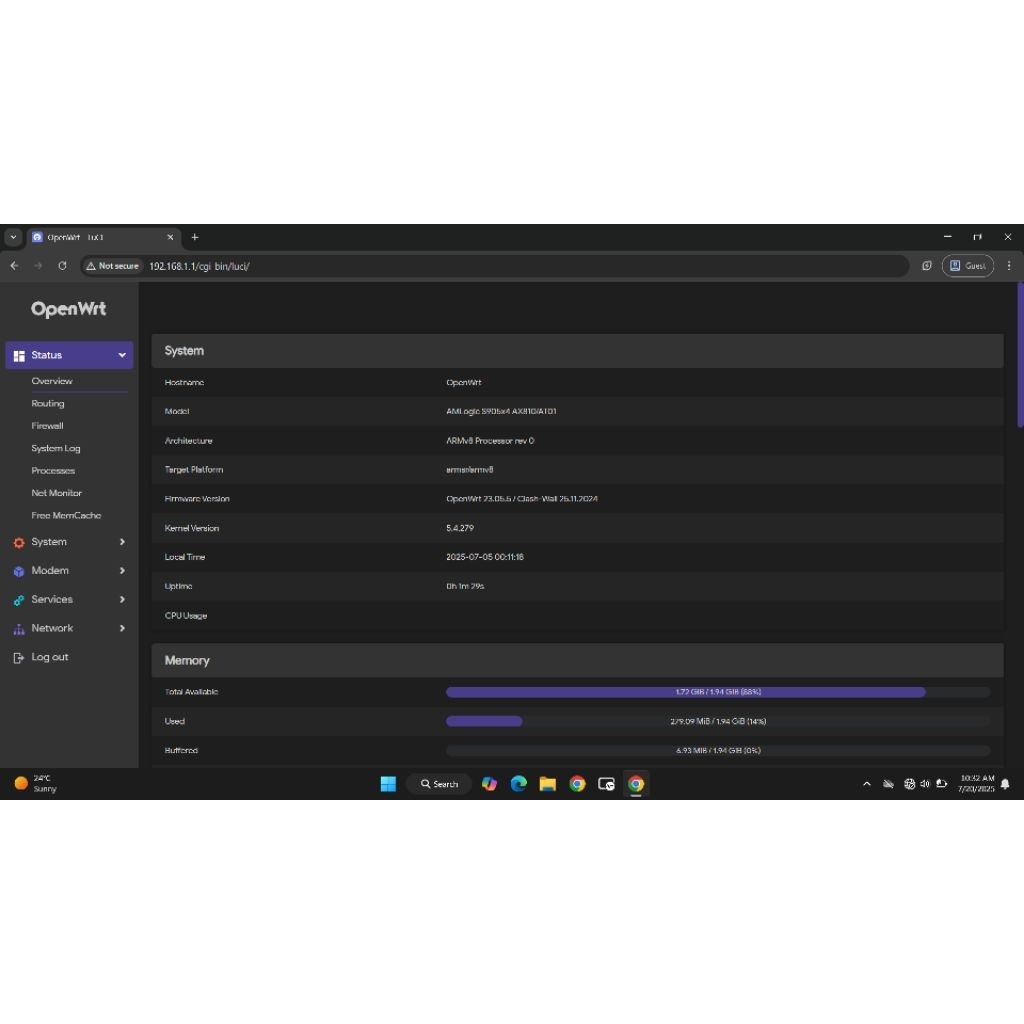The image size is (1024, 1024).
Task: Show hidden system tray icons
Action: click(867, 784)
